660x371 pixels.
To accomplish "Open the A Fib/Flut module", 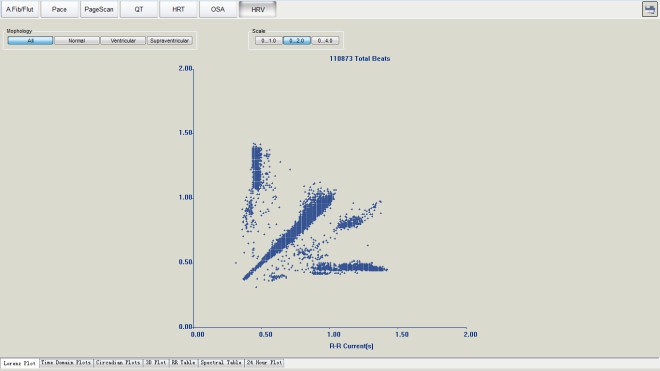I will 20,9.
